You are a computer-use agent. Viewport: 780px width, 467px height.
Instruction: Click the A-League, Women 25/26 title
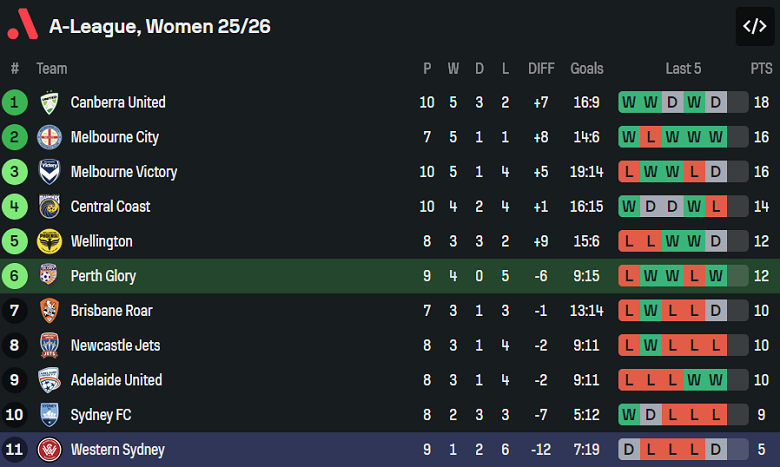[160, 26]
